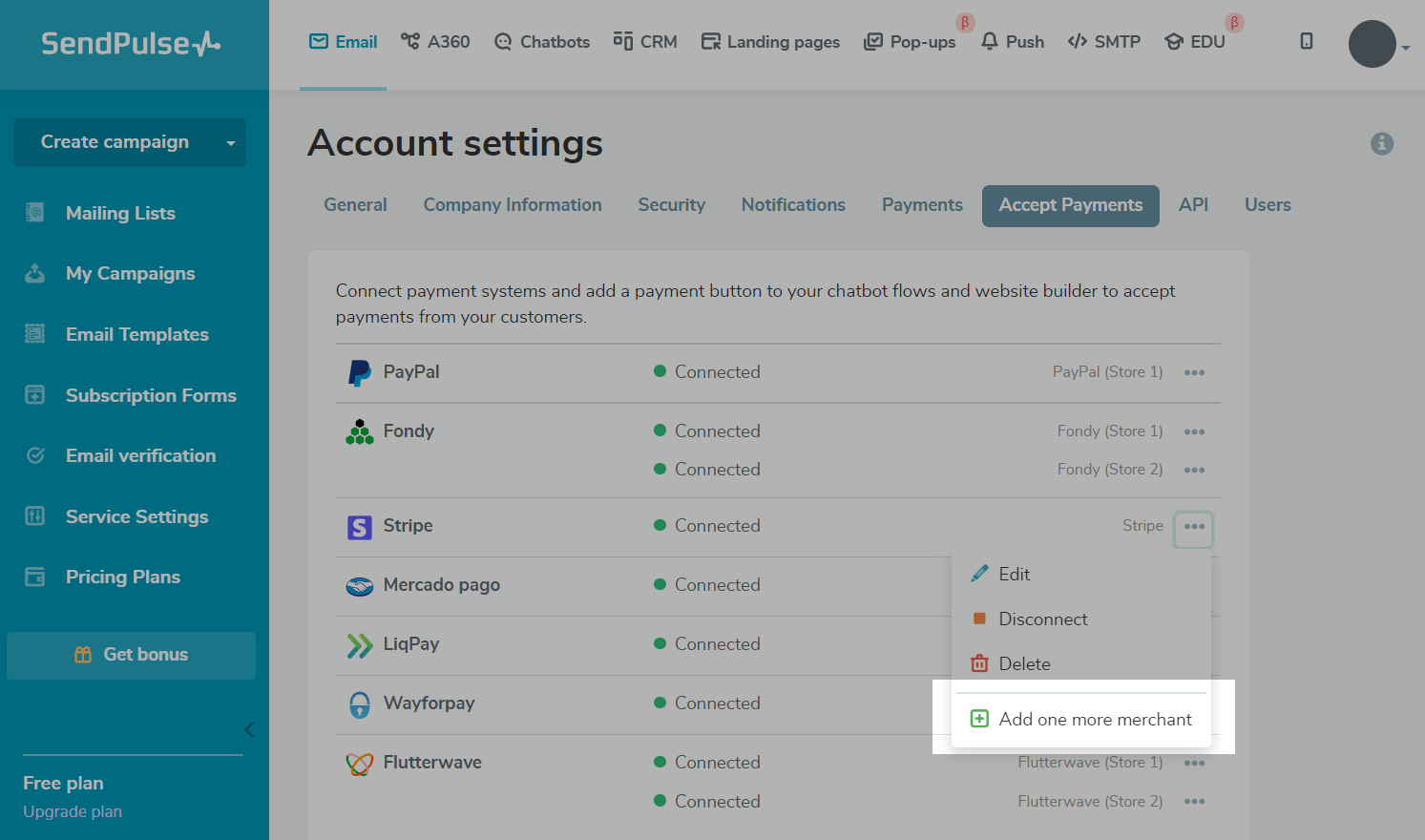Open the Flutterwave (Store 2) three-dot menu
Screen dimensions: 1425x840
click(x=1194, y=802)
